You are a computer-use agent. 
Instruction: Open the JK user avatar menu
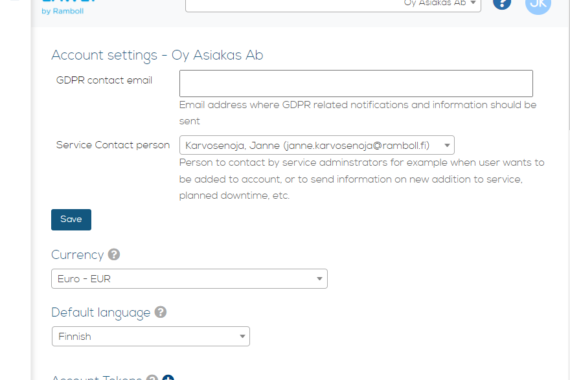(x=538, y=4)
